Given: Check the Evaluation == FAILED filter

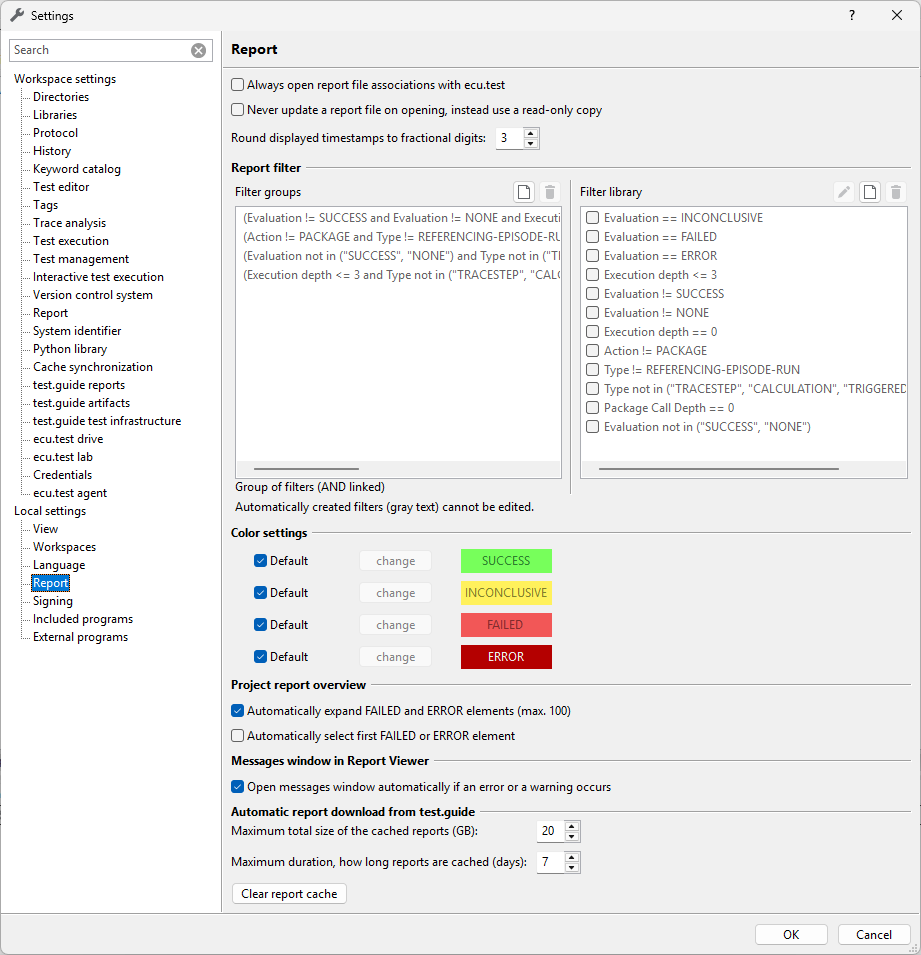Looking at the screenshot, I should tap(593, 236).
